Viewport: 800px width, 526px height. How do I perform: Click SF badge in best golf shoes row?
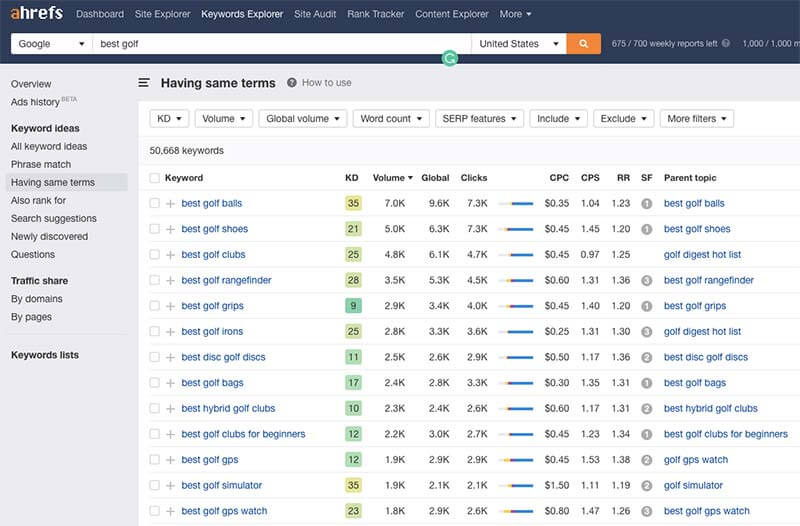(646, 229)
